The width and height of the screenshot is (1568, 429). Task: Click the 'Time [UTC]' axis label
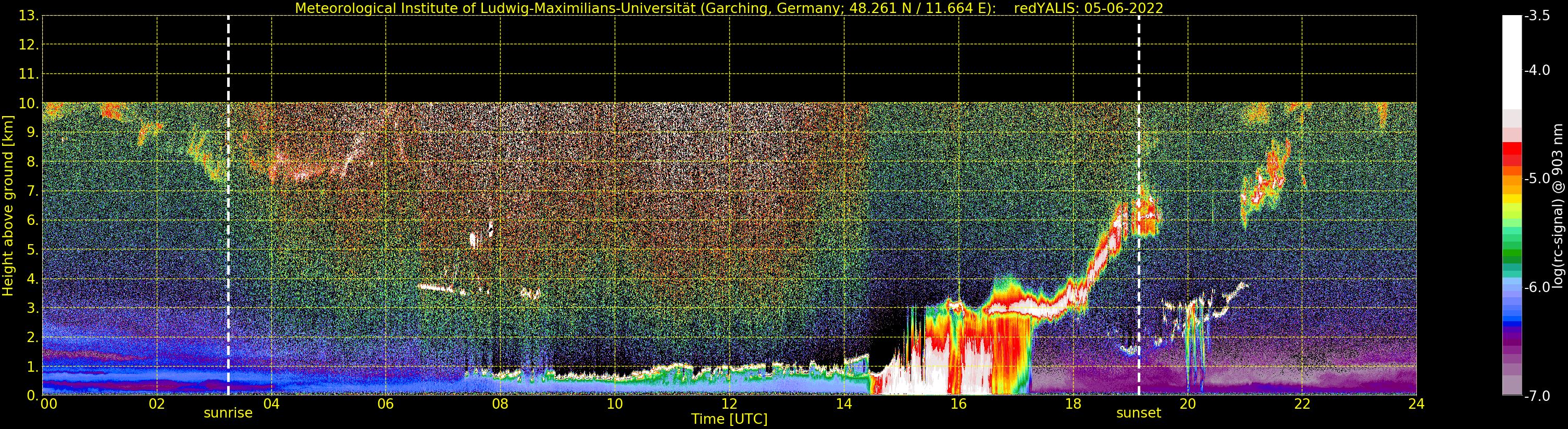coord(729,419)
